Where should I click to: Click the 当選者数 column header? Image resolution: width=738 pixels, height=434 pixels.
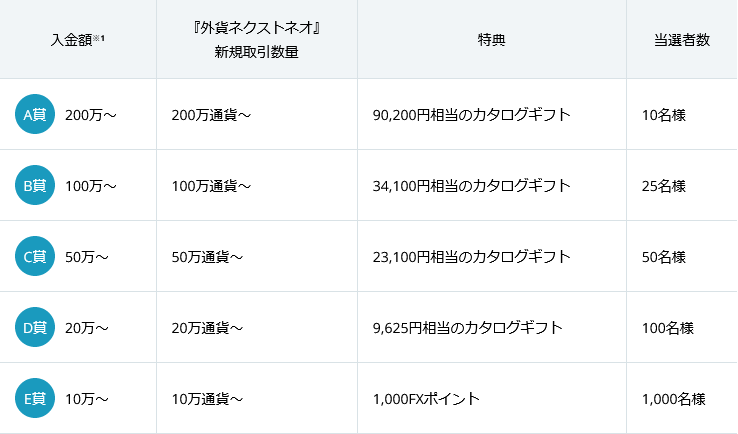682,40
